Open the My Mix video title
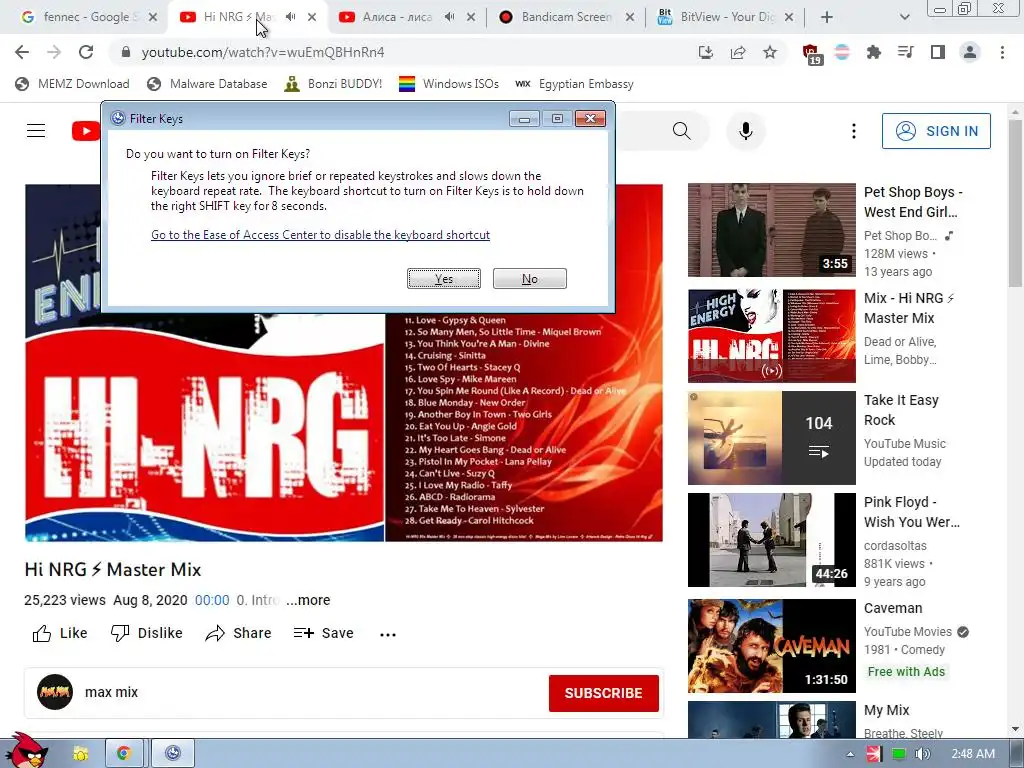The height and width of the screenshot is (768, 1024). coord(886,710)
